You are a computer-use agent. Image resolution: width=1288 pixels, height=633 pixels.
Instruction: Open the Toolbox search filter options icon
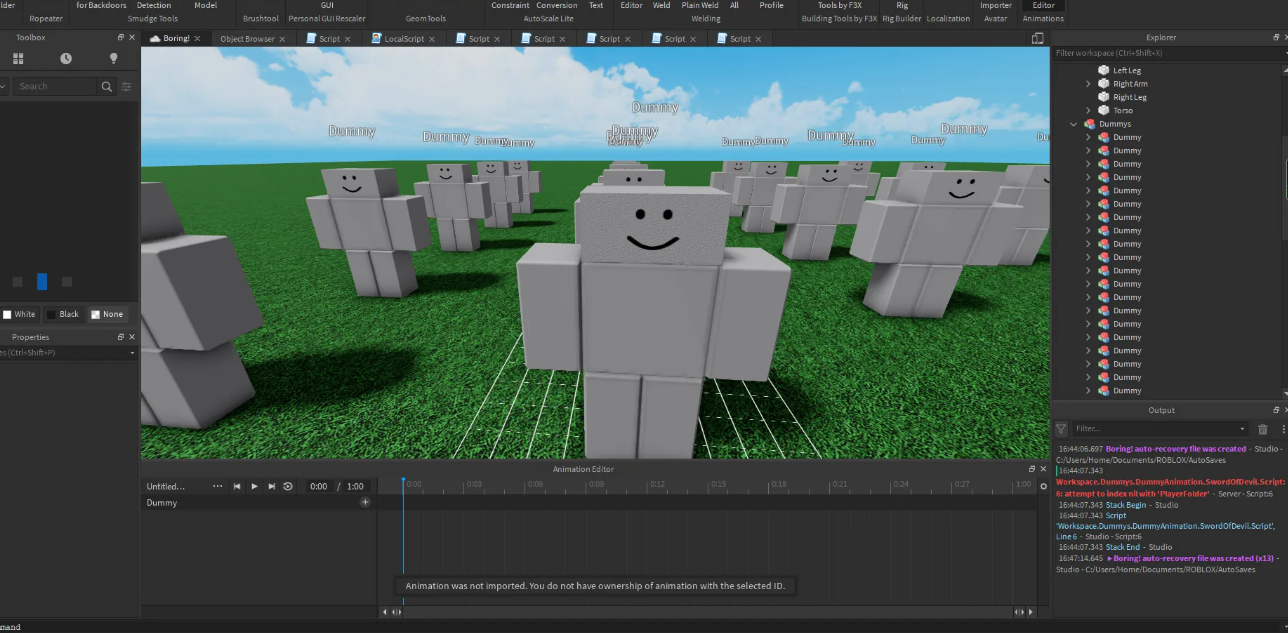click(127, 87)
